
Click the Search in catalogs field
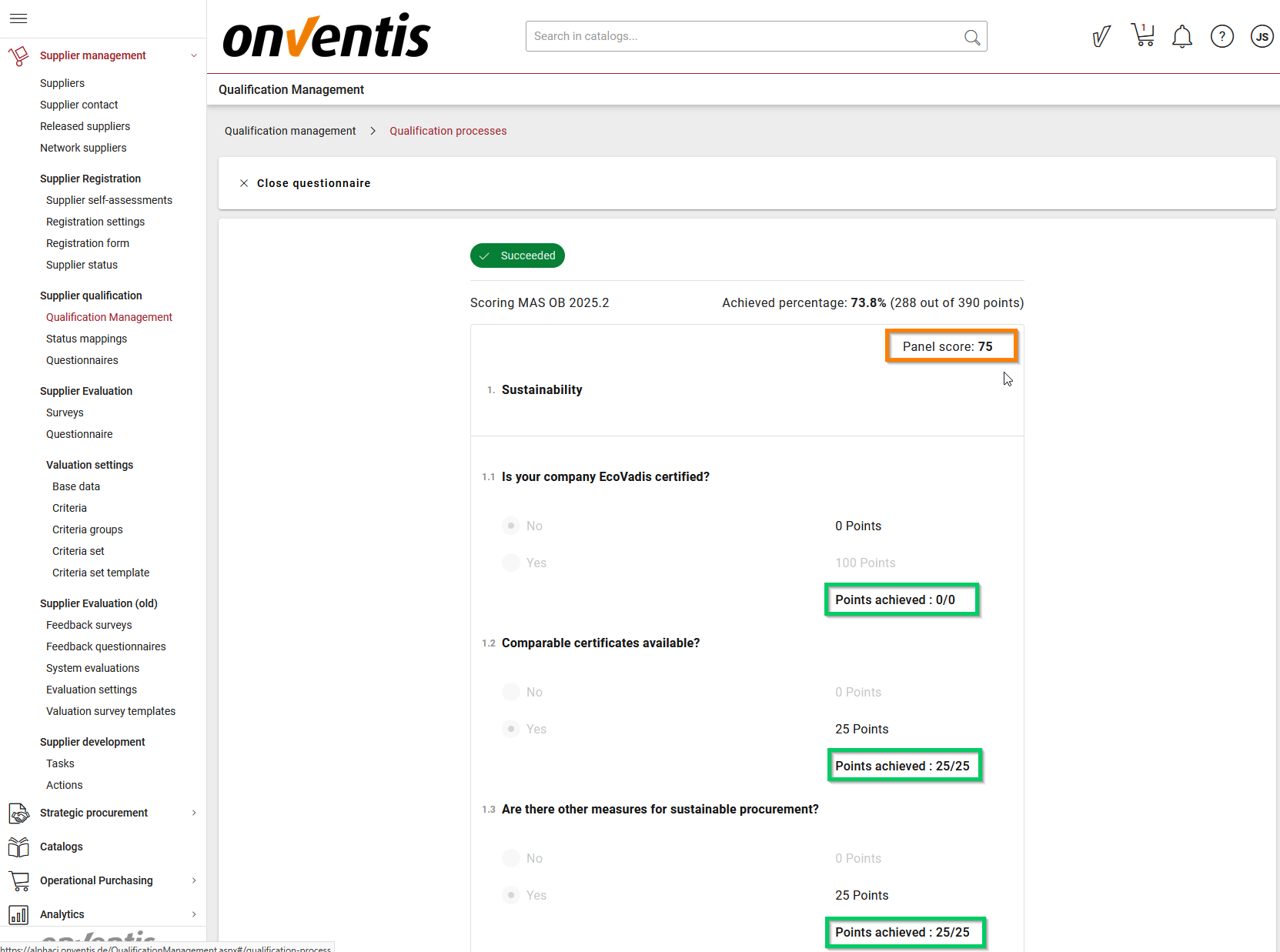tap(743, 36)
